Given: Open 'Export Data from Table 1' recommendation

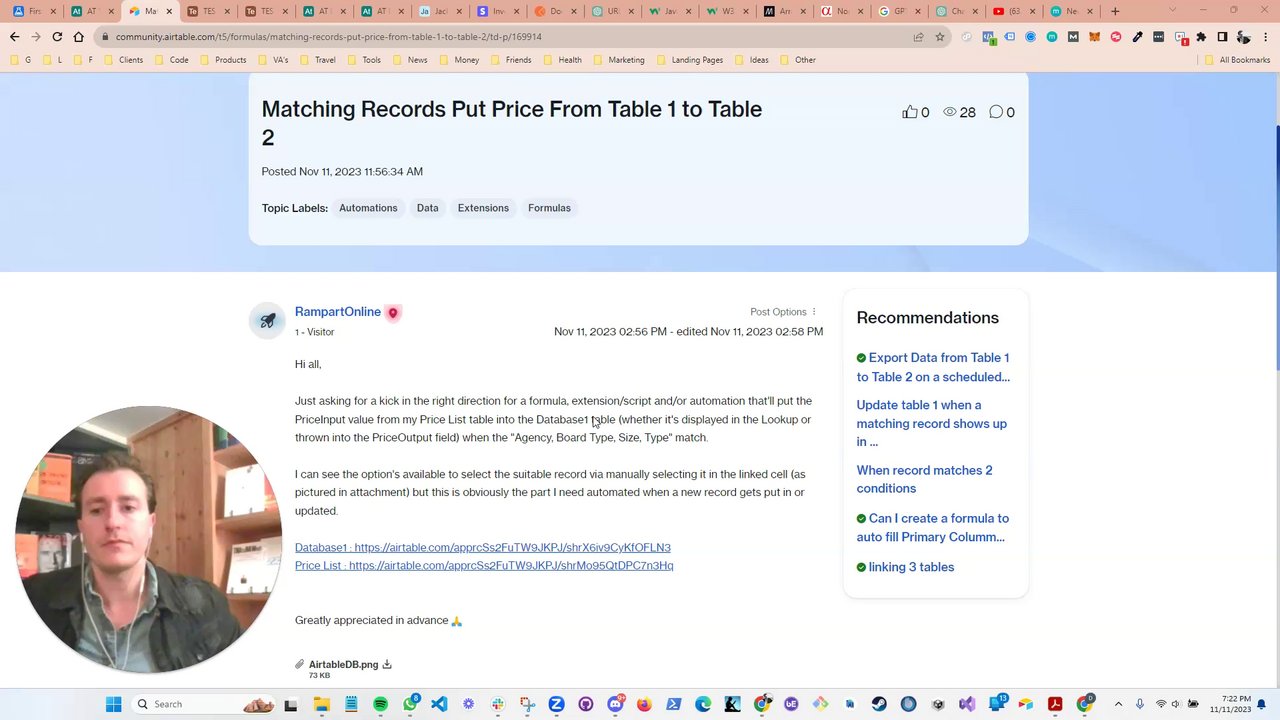Looking at the screenshot, I should pos(934,367).
